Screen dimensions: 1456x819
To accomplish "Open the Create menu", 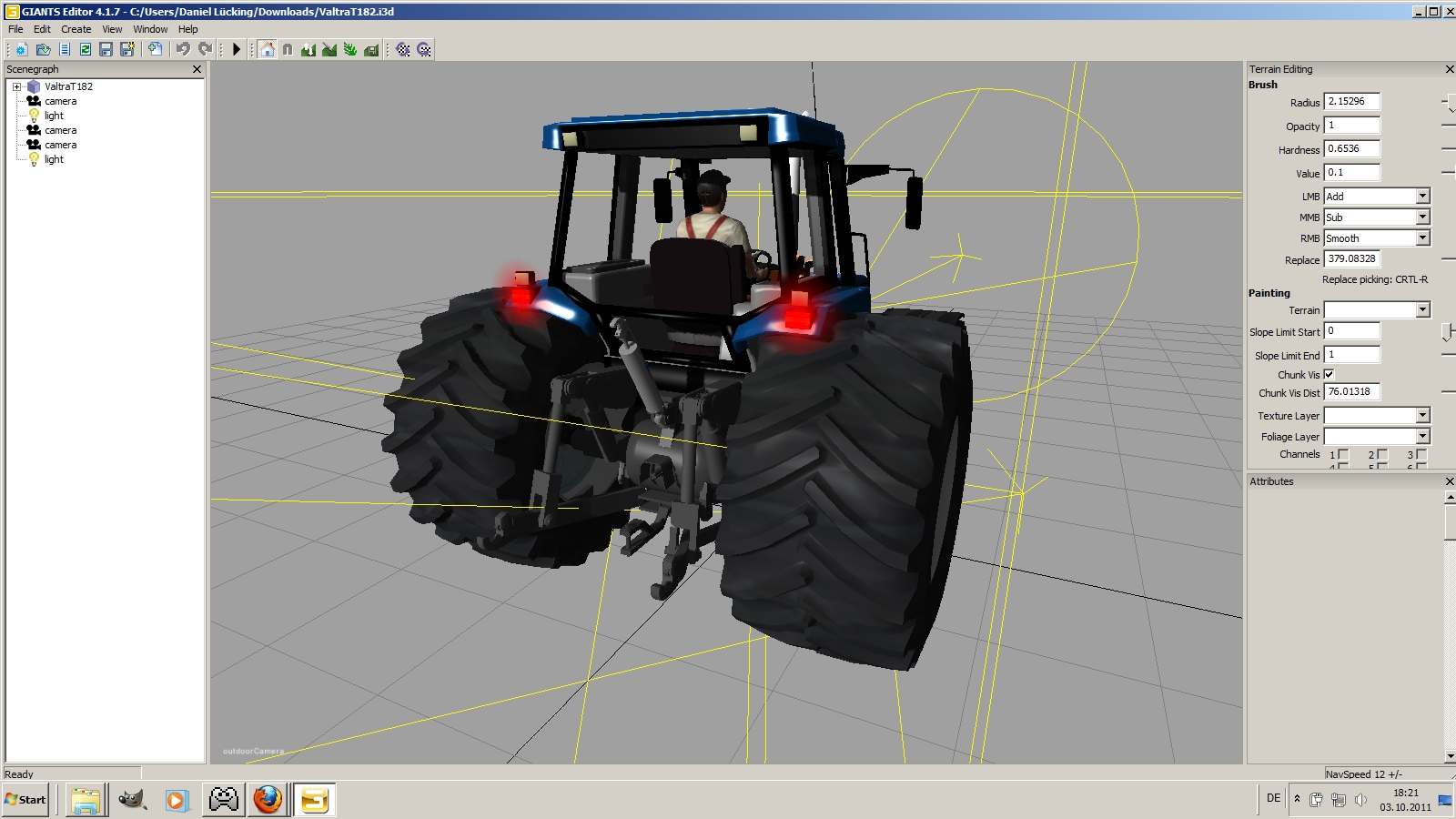I will (x=76, y=29).
